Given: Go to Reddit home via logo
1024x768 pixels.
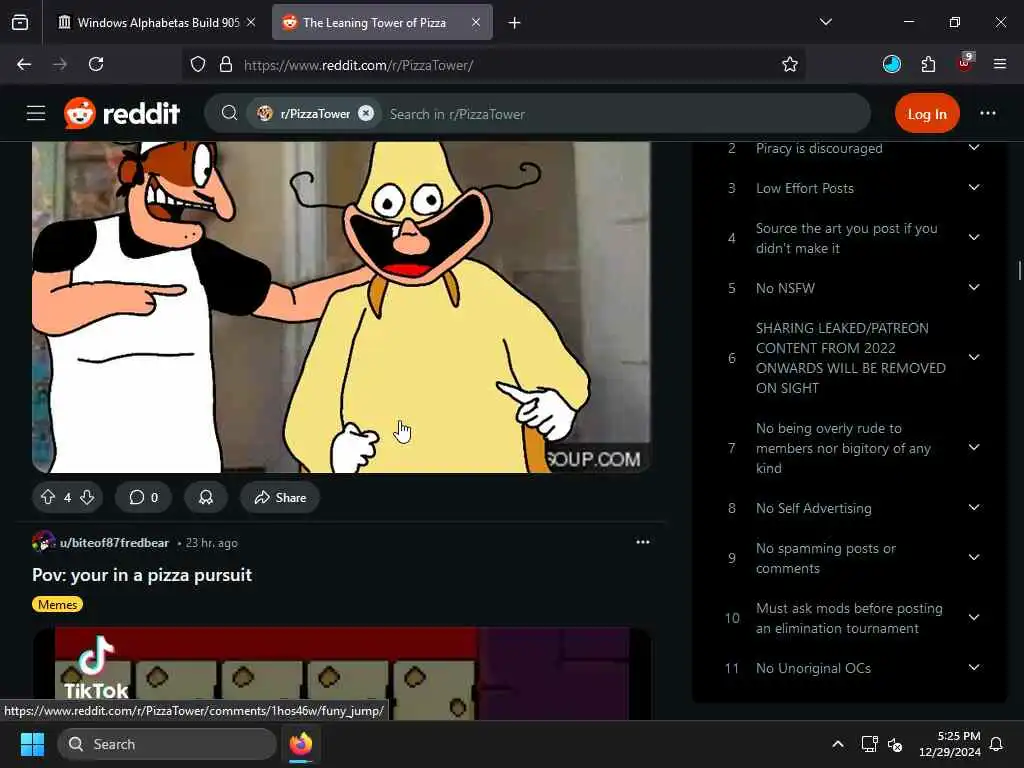Looking at the screenshot, I should (122, 114).
